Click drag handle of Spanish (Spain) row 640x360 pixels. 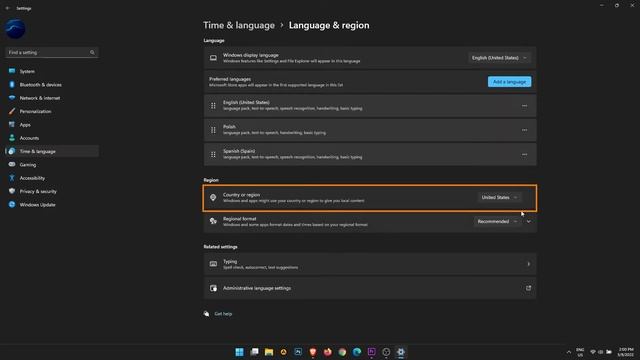click(x=213, y=154)
